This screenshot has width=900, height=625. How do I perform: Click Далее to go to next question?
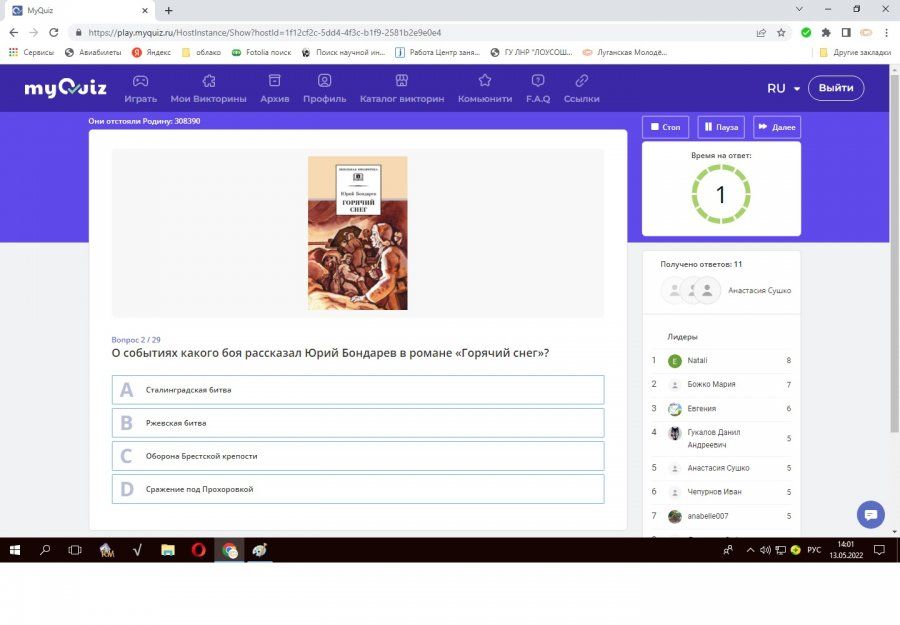click(x=776, y=127)
